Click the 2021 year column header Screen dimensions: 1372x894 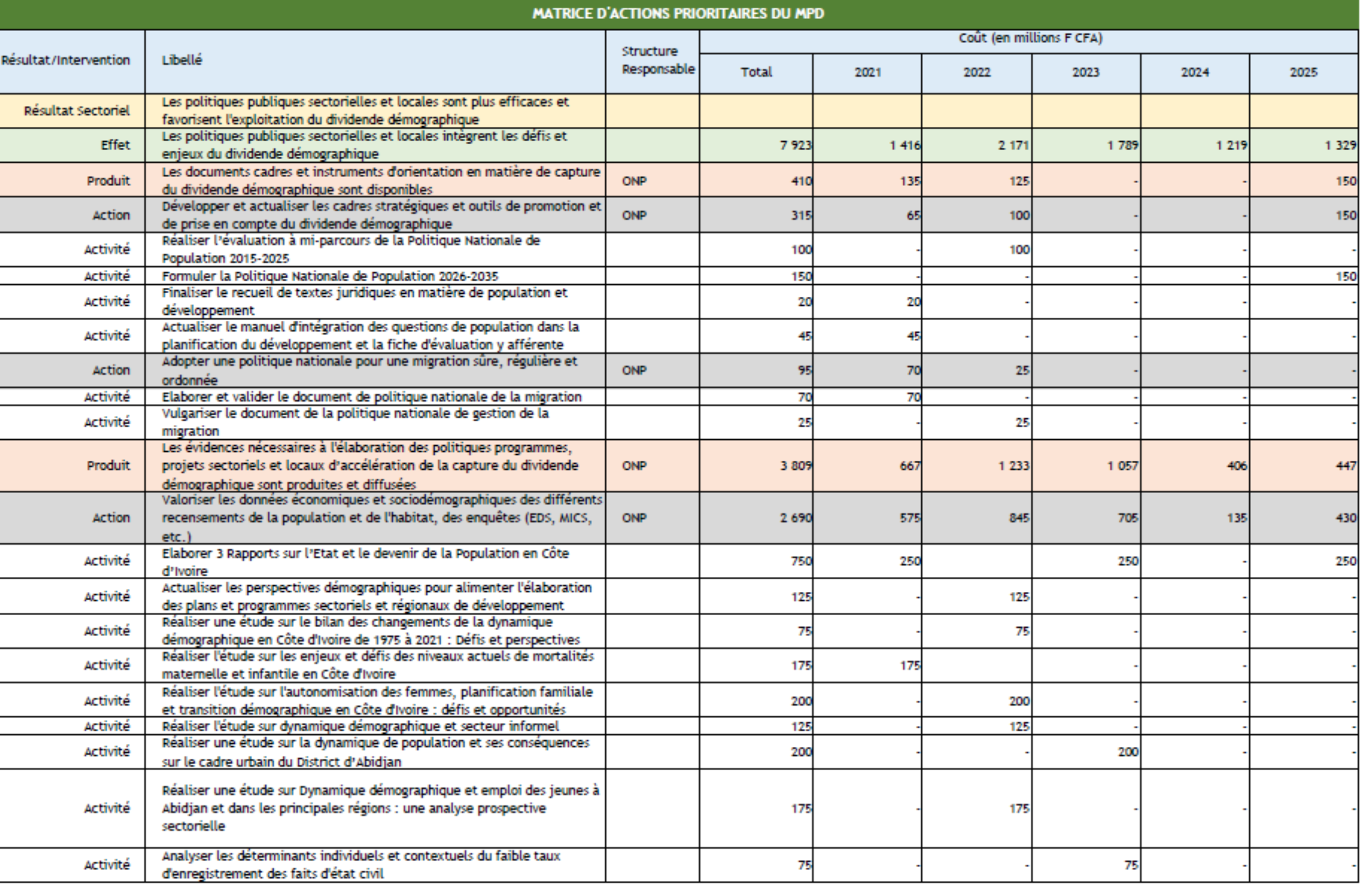pyautogui.click(x=868, y=73)
